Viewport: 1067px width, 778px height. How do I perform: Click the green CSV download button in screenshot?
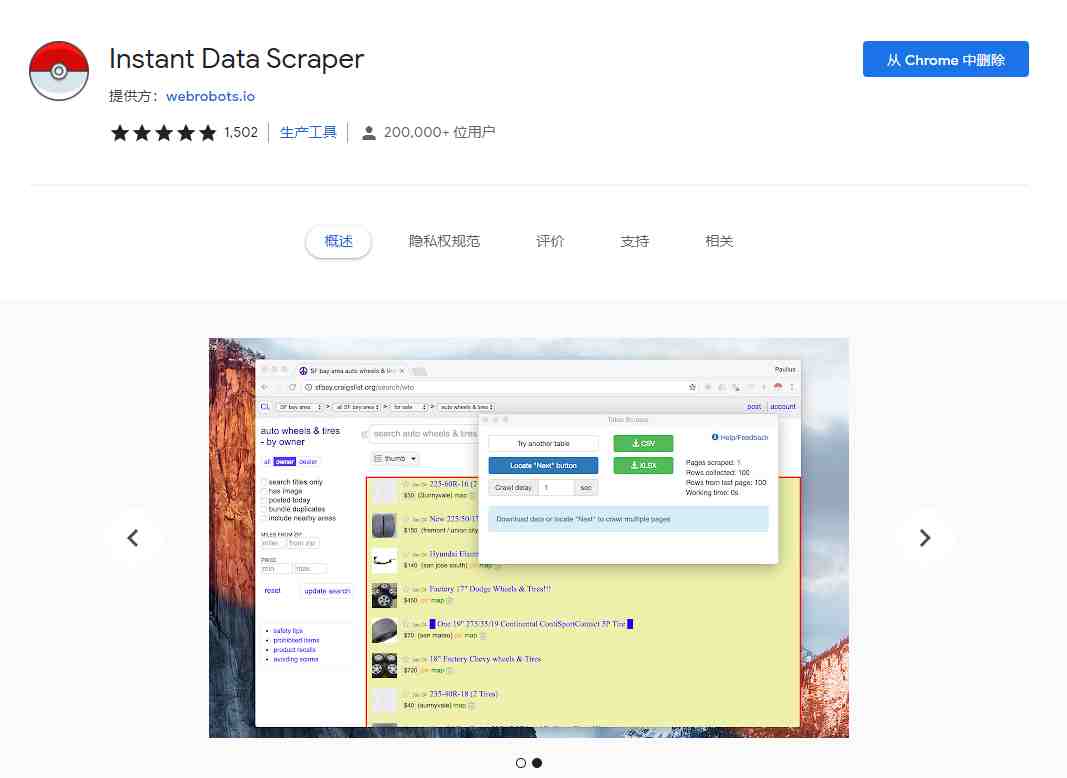pyautogui.click(x=643, y=444)
